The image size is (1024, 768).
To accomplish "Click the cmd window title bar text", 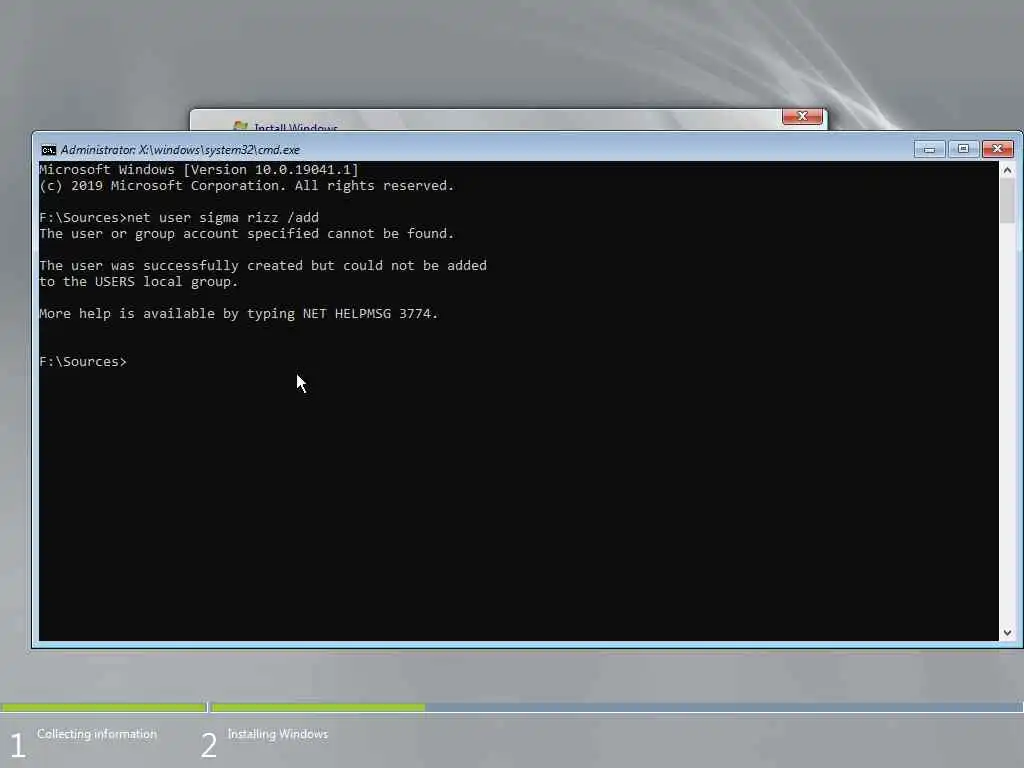I will 180,150.
